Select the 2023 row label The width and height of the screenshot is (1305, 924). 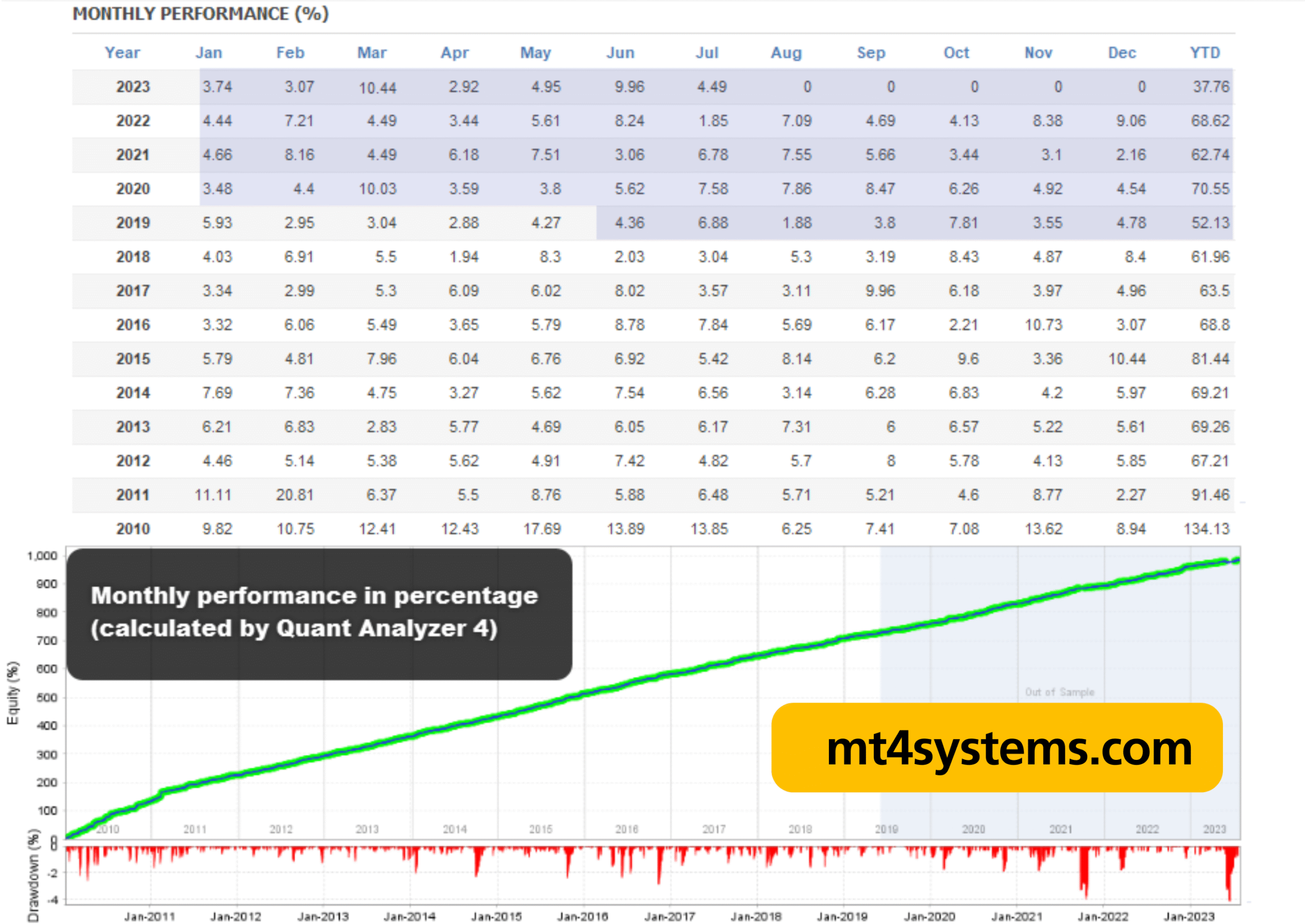click(x=133, y=87)
